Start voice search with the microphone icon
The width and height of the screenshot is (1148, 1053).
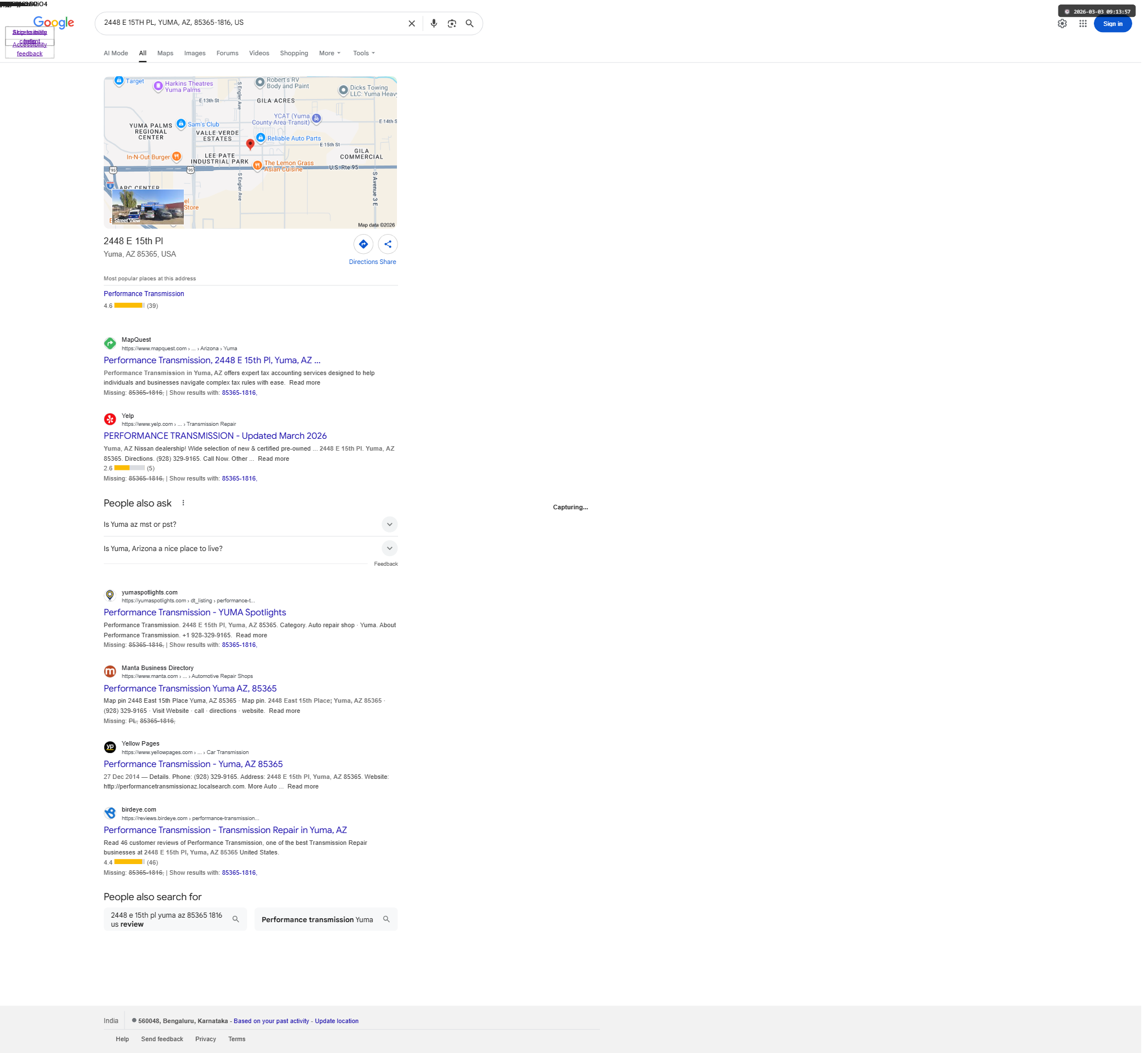point(436,23)
